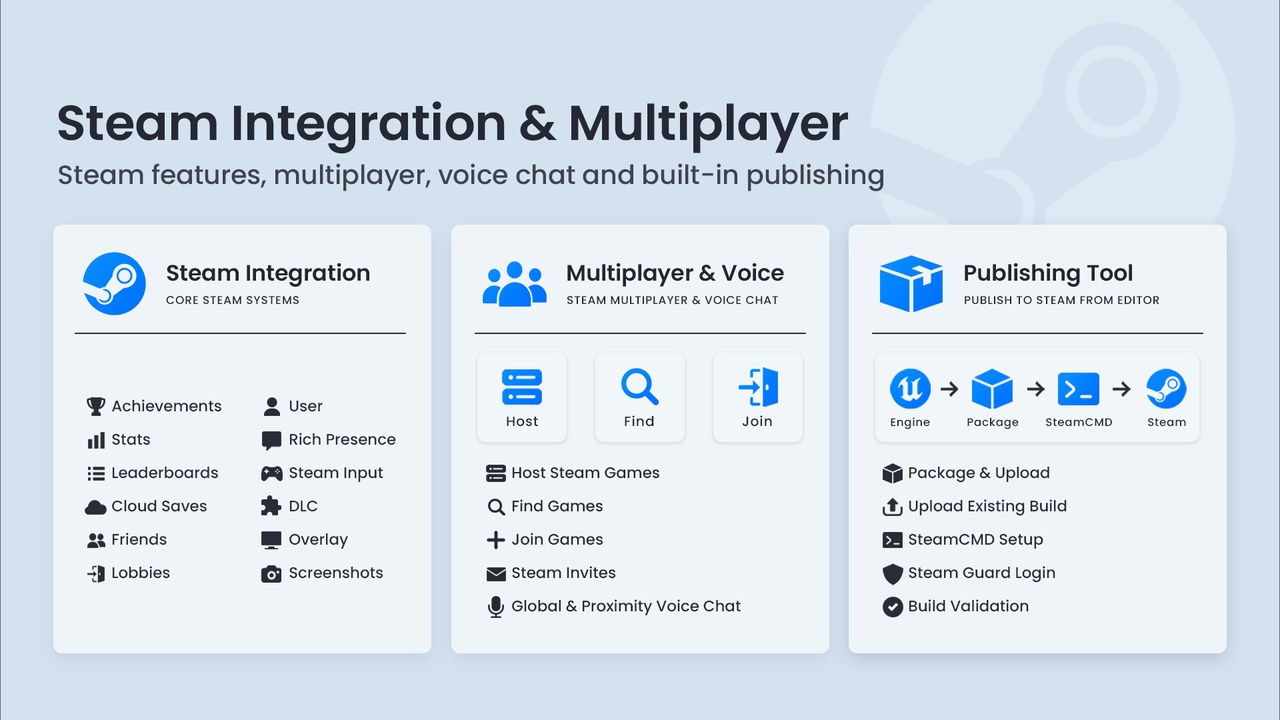Click the "Cloud Saves" text
The image size is (1280, 720).
tap(159, 506)
